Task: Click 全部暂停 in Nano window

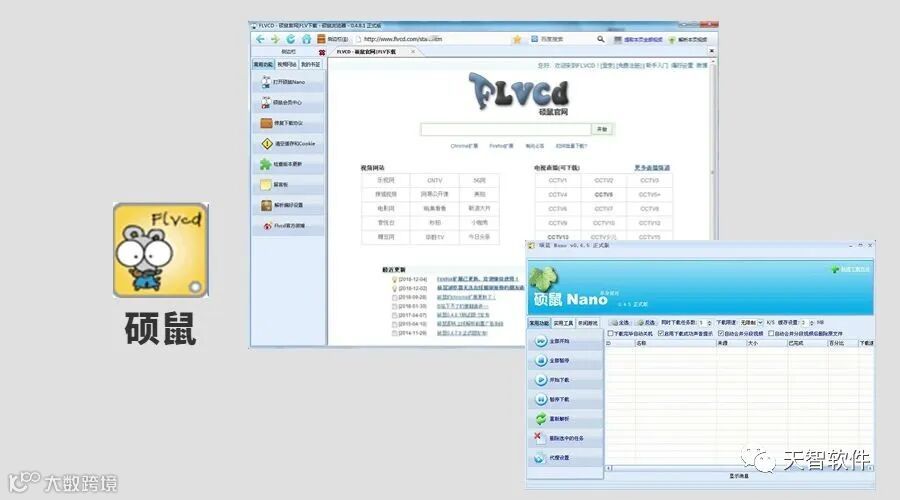Action: click(565, 361)
